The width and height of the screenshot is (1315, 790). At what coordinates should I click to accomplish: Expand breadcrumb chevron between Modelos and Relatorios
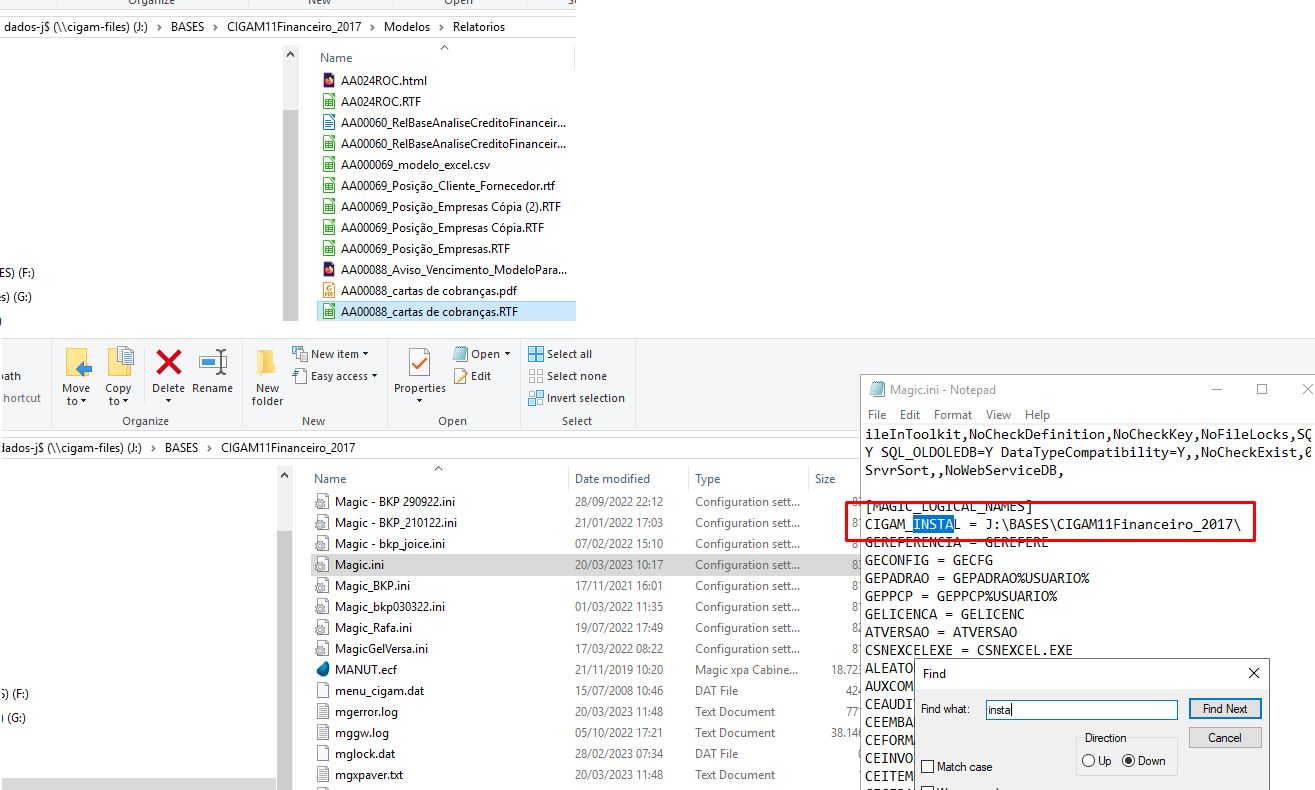pos(442,27)
